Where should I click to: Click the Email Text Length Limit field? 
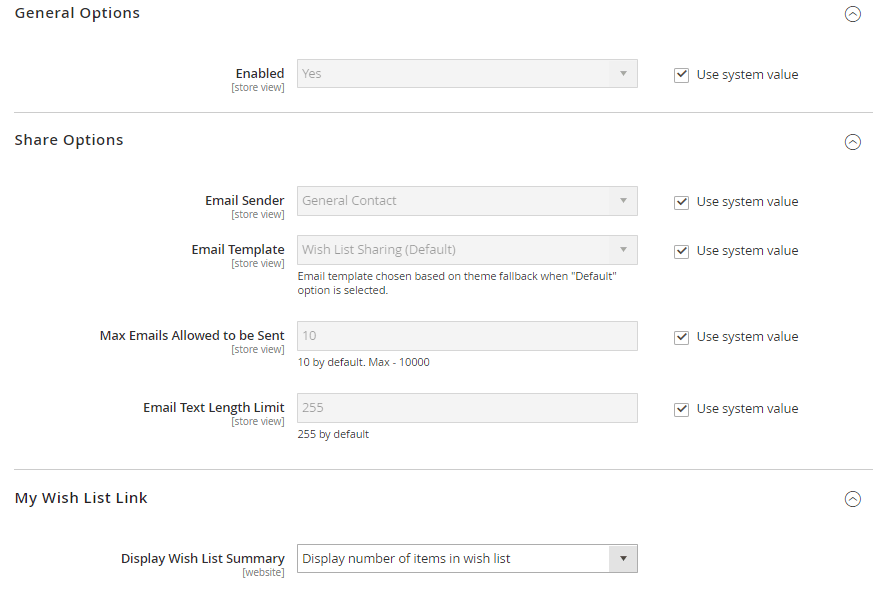(x=467, y=408)
